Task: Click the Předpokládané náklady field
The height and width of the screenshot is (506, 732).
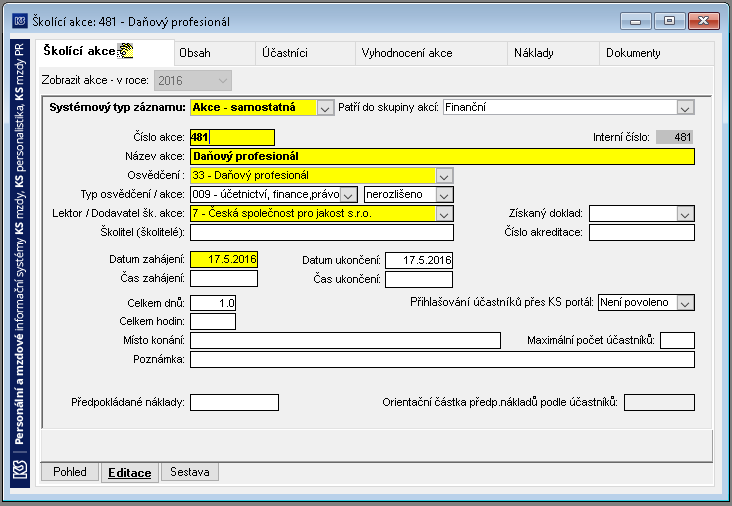Action: (234, 402)
